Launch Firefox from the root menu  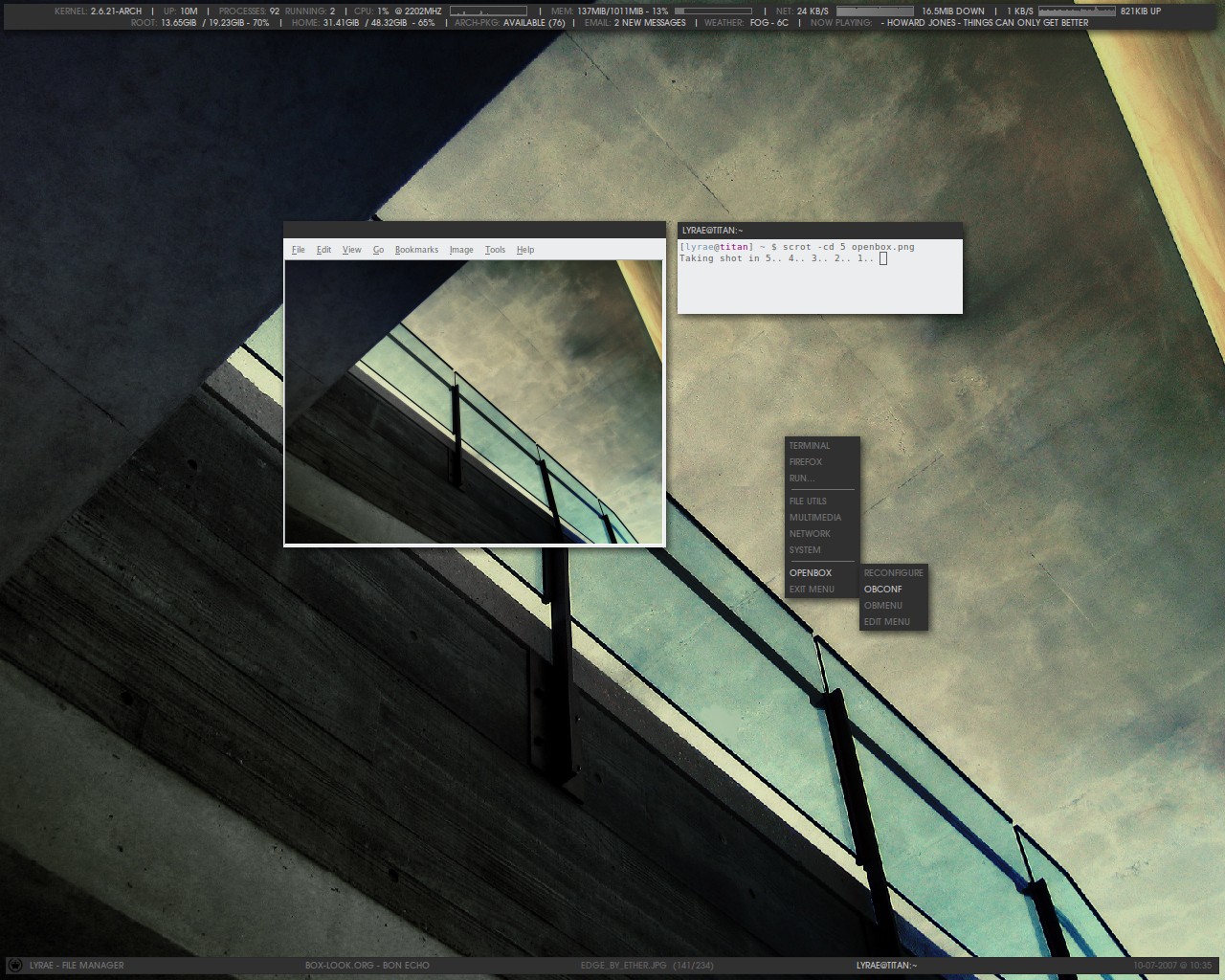(821, 462)
